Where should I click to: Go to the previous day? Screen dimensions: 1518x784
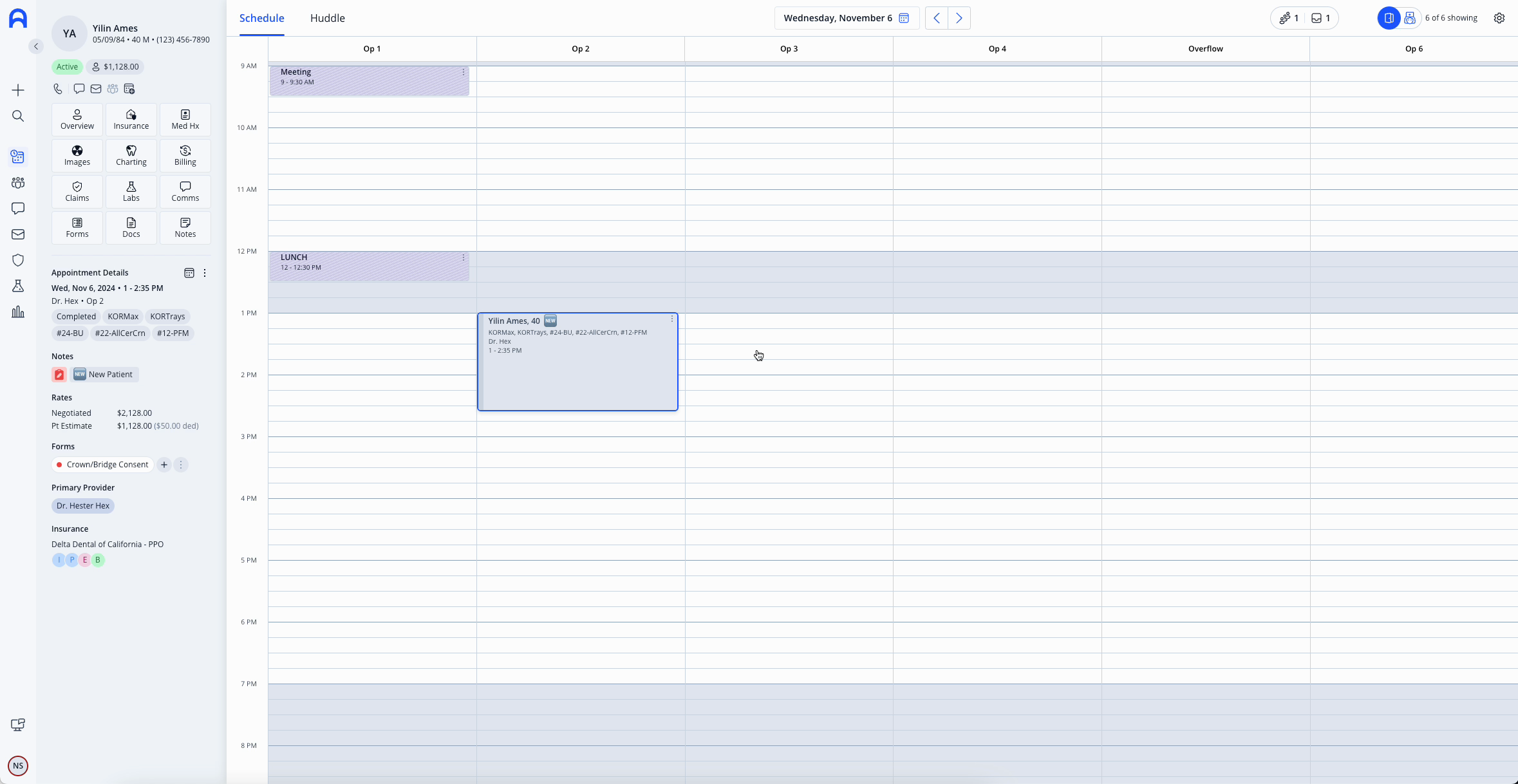(x=937, y=18)
